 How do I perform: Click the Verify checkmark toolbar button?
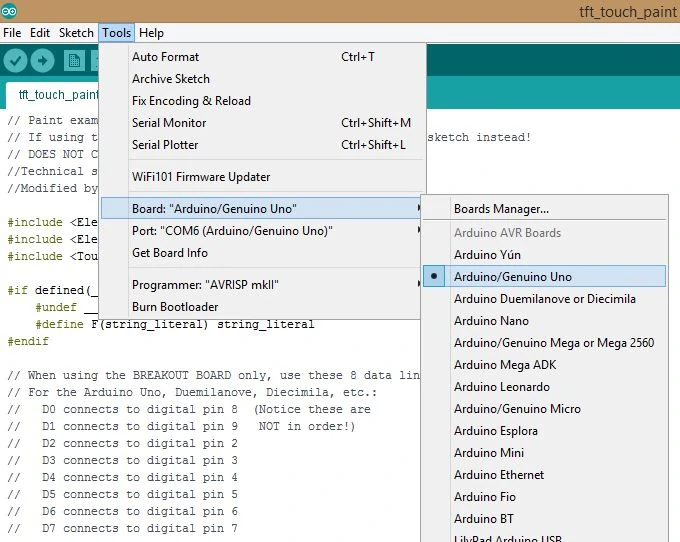[15, 61]
